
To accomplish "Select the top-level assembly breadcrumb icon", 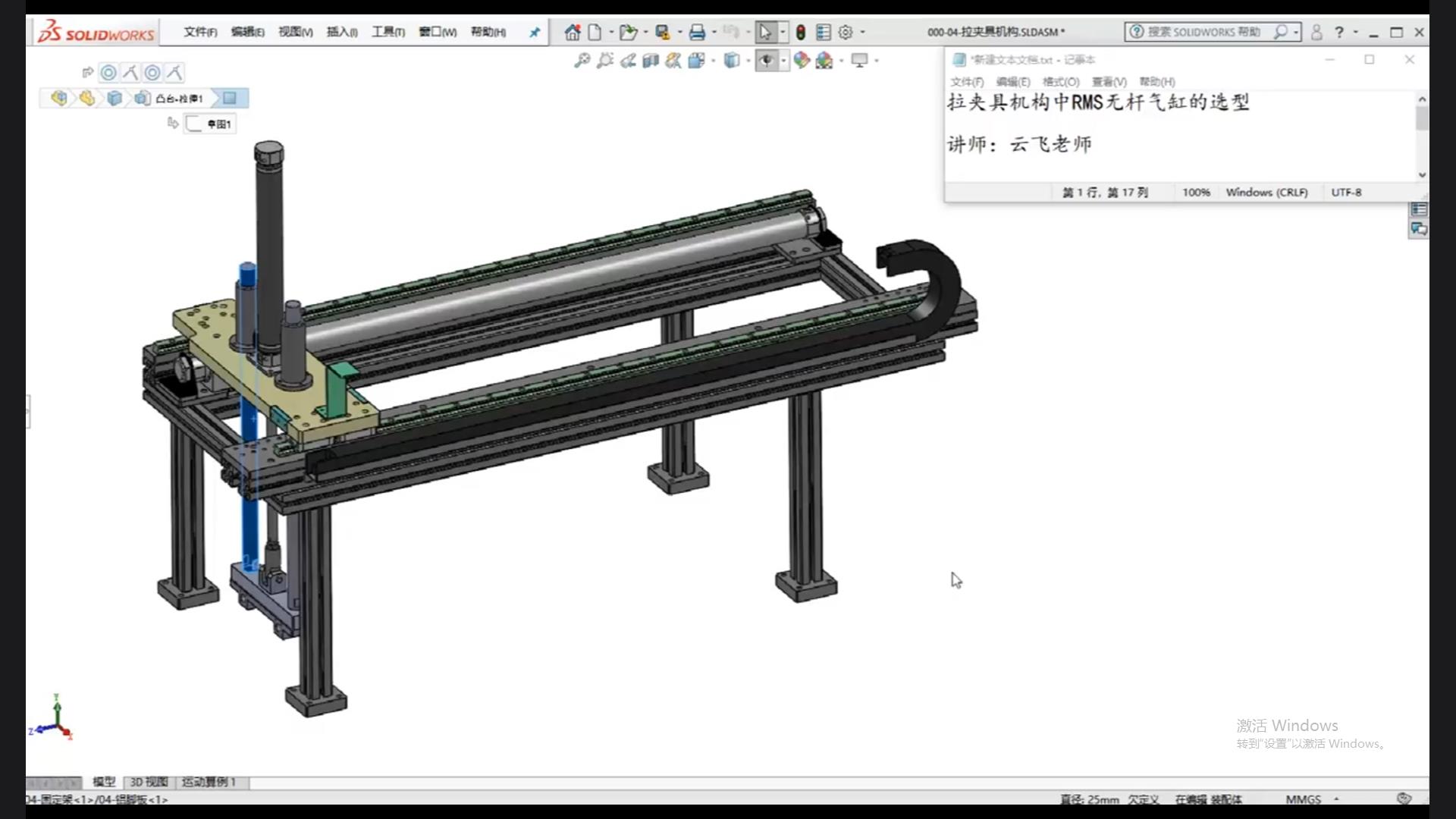I will (59, 98).
